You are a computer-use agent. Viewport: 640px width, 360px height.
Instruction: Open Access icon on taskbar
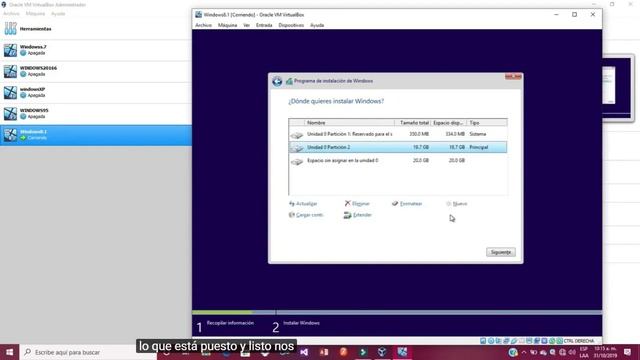tap(324, 352)
